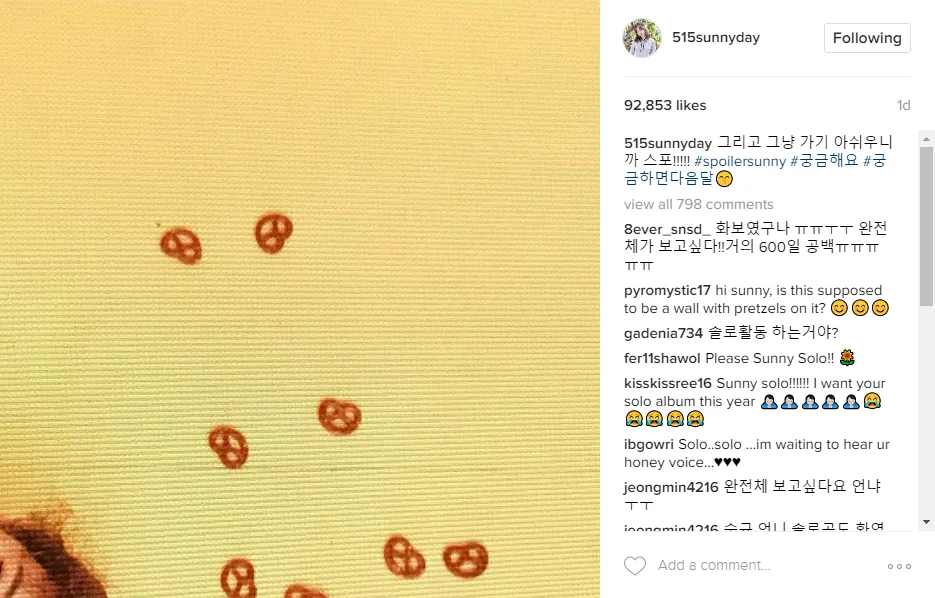Click the pretzel wallpaper post image
Viewport: 935px width, 598px height.
[x=300, y=299]
